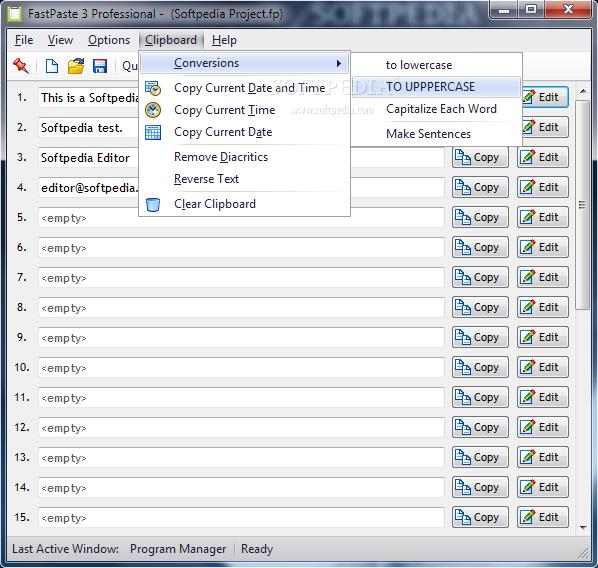Select Reverse Text
The image size is (598, 568).
[x=244, y=179]
